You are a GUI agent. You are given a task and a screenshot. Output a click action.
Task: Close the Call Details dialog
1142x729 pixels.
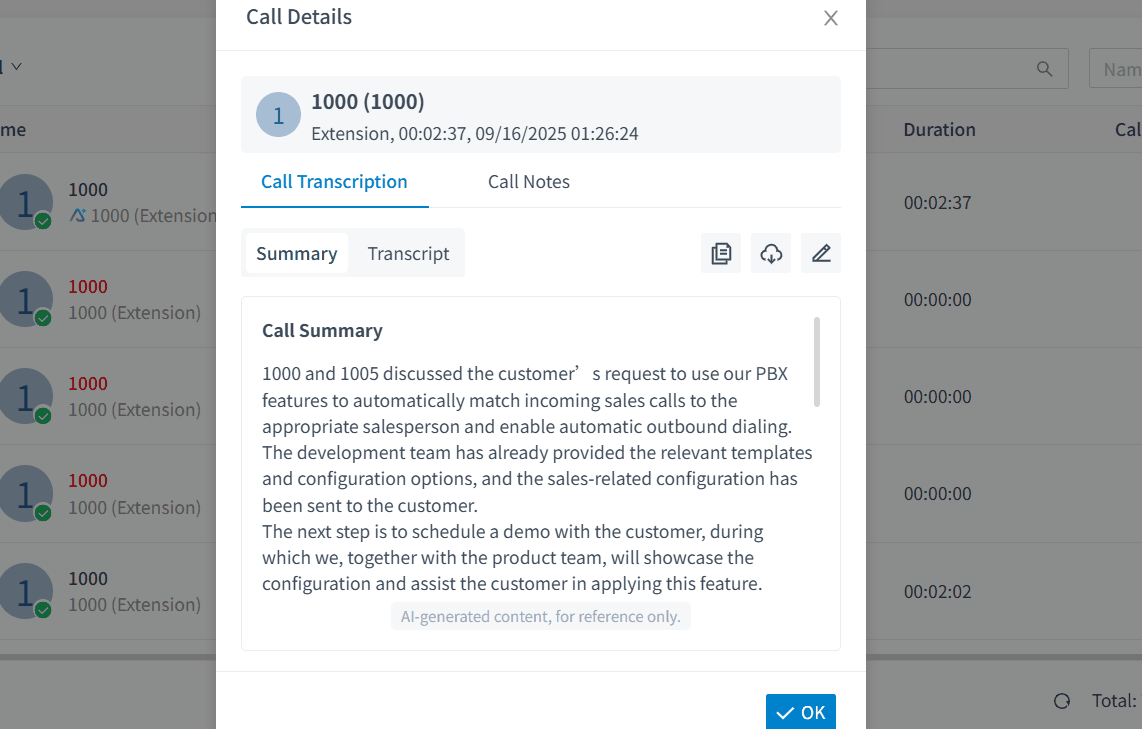tap(831, 18)
